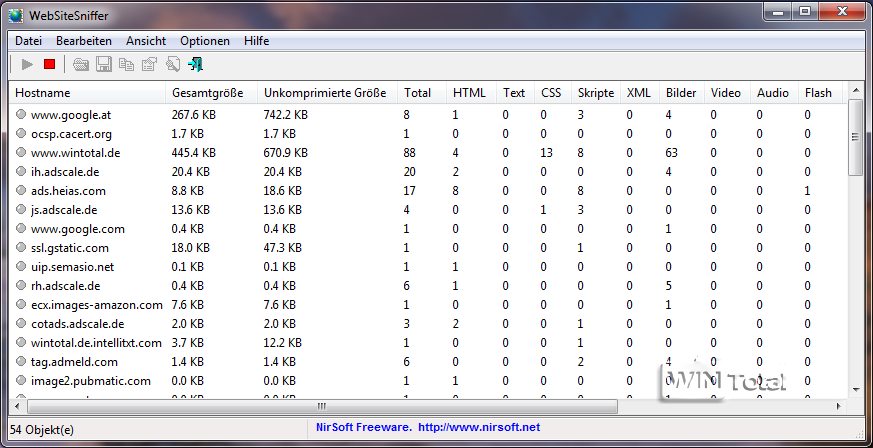Click the status dot beside ocsp.cacert.org

click(21, 133)
